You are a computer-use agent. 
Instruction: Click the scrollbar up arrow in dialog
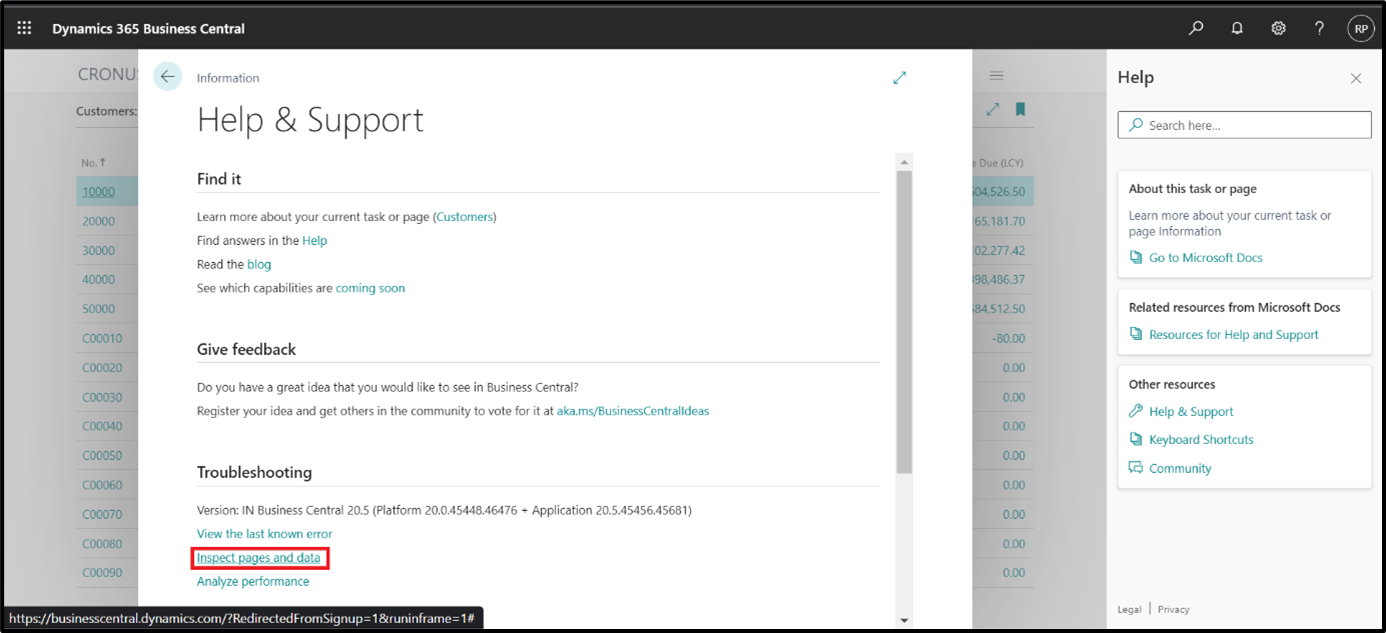[904, 162]
